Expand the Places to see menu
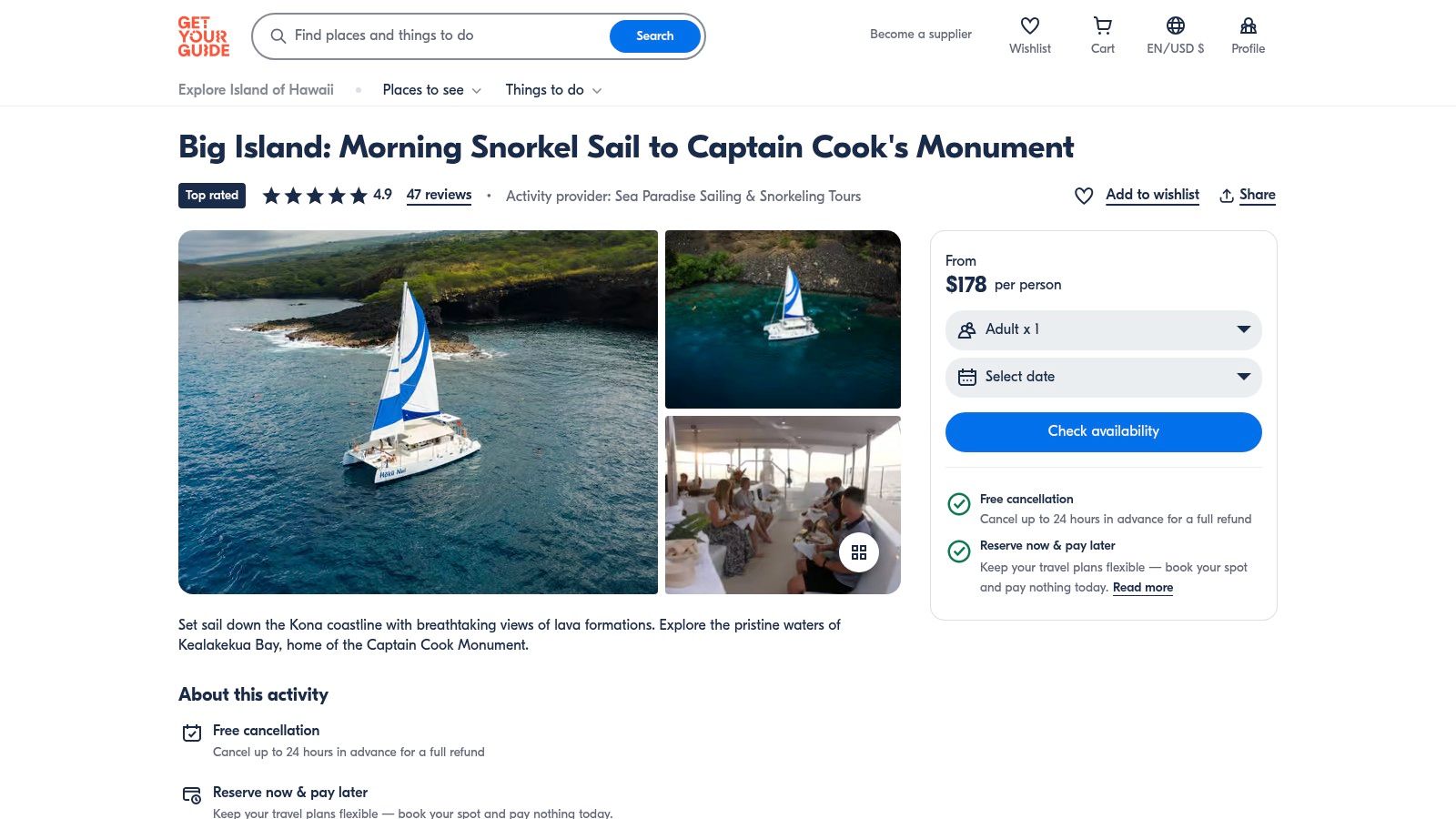The width and height of the screenshot is (1456, 819). [431, 90]
